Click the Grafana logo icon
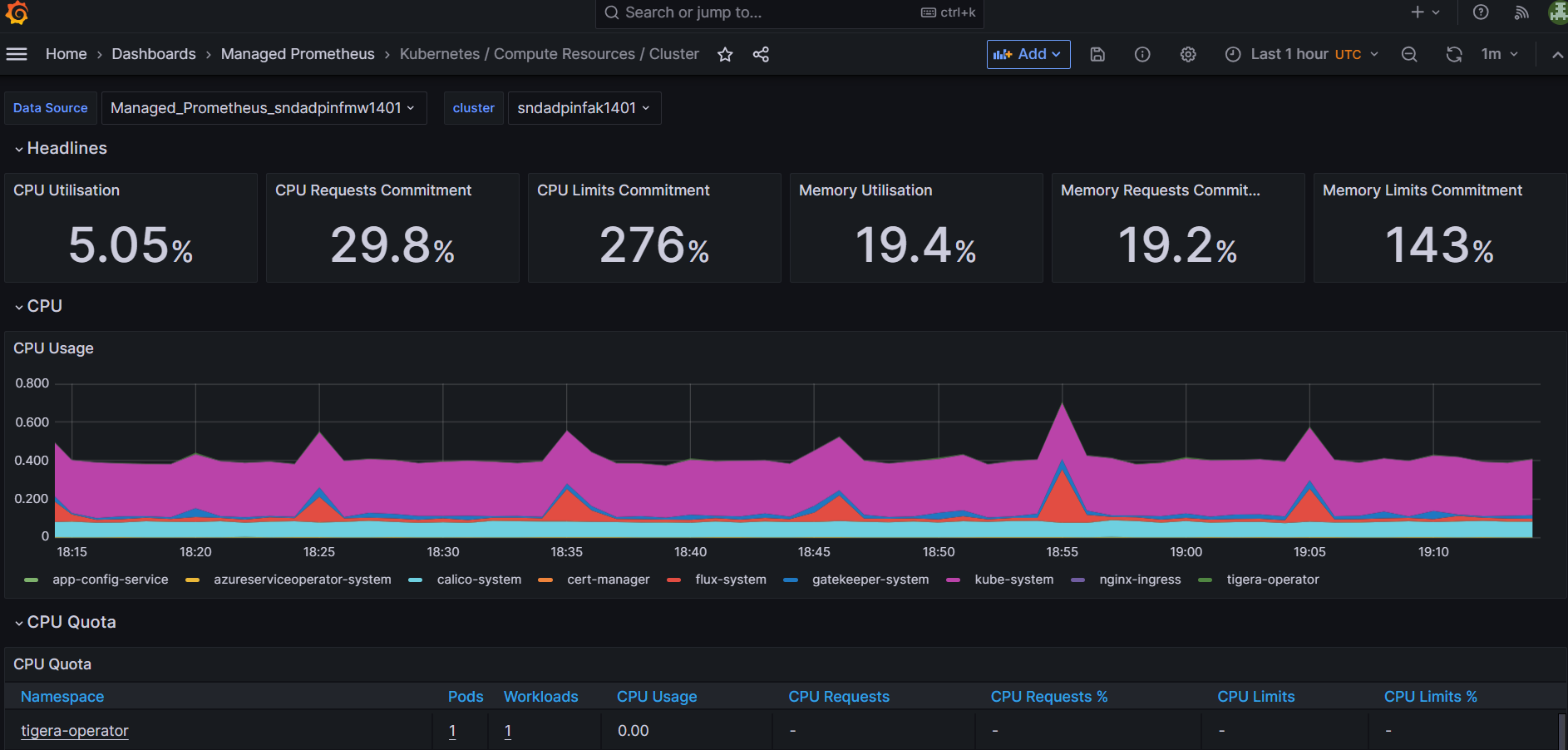Image resolution: width=1568 pixels, height=750 pixels. pos(17,12)
